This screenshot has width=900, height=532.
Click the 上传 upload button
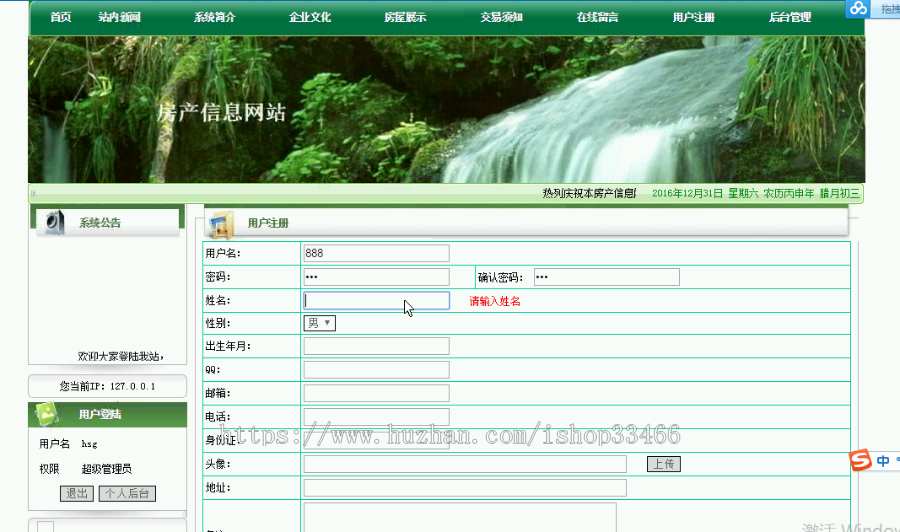664,464
